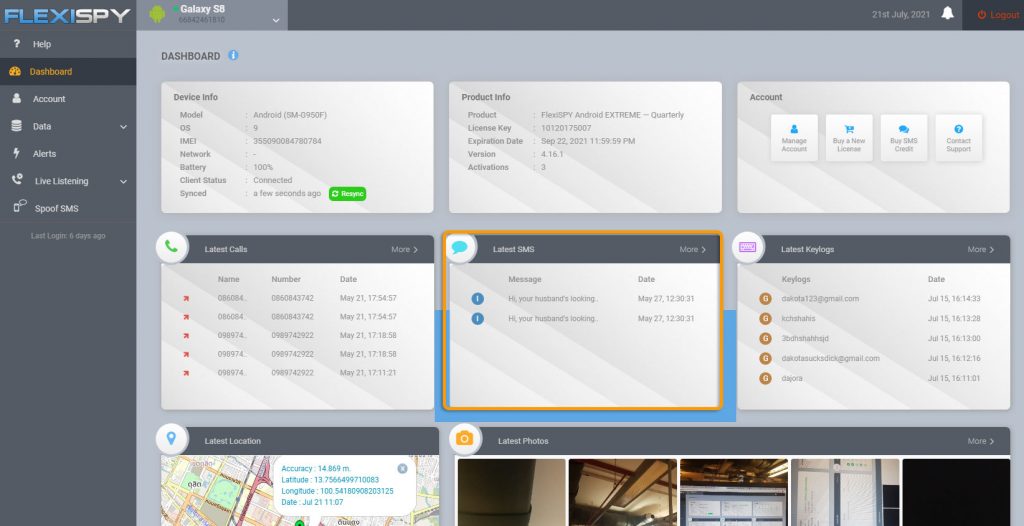
Task: Click the Longitude value in map popup
Action: point(356,491)
